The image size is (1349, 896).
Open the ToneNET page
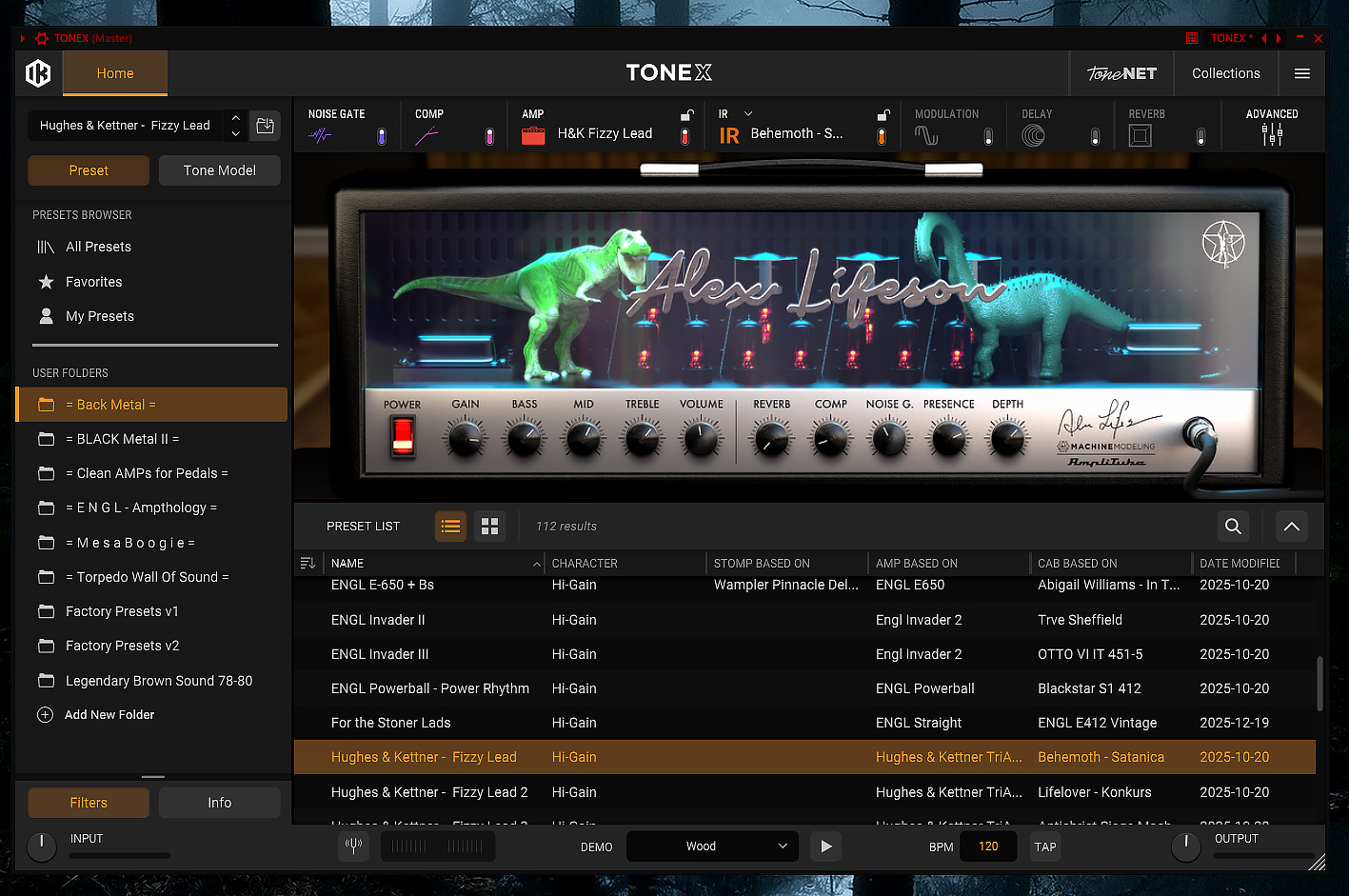point(1121,73)
